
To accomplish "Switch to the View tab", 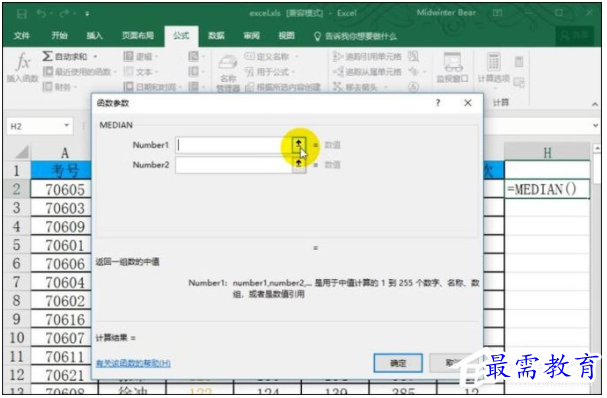I will [286, 36].
